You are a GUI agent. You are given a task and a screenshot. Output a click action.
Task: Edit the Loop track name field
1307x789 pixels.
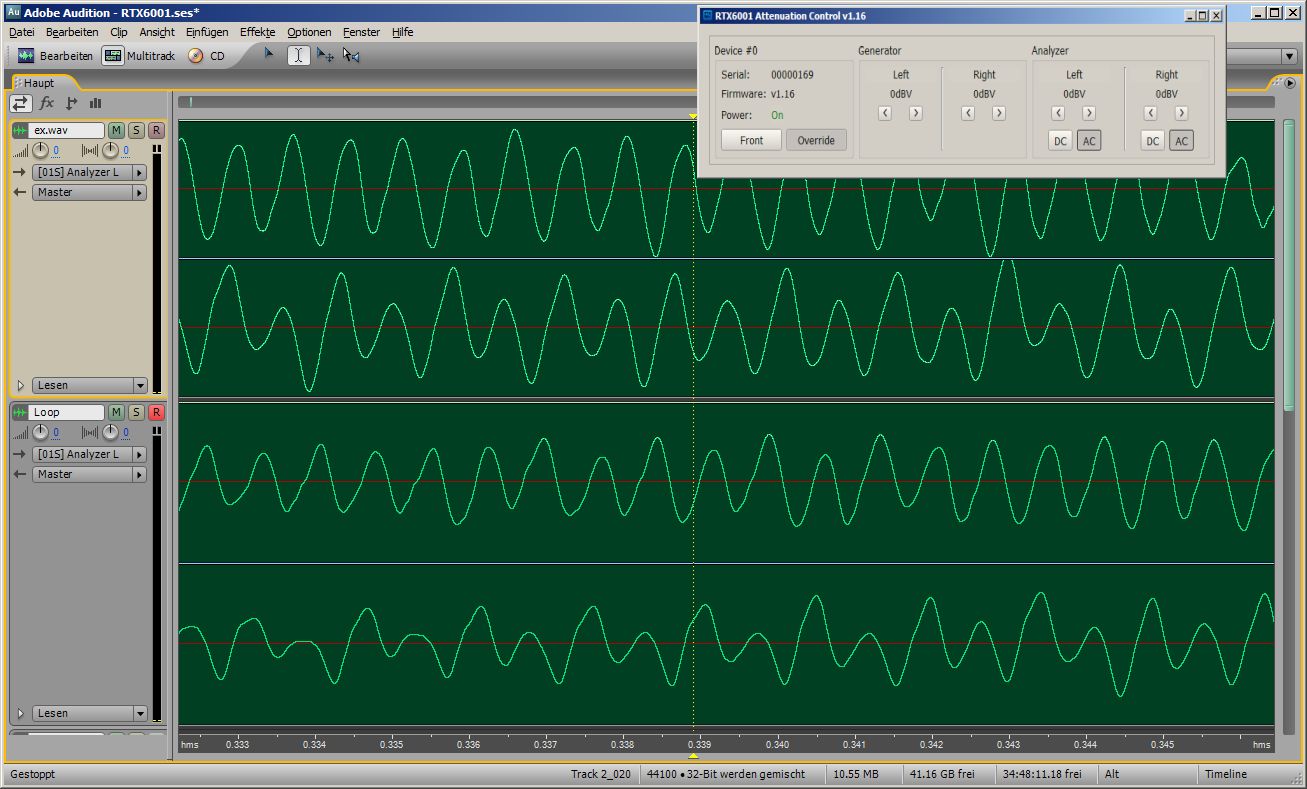pyautogui.click(x=68, y=412)
